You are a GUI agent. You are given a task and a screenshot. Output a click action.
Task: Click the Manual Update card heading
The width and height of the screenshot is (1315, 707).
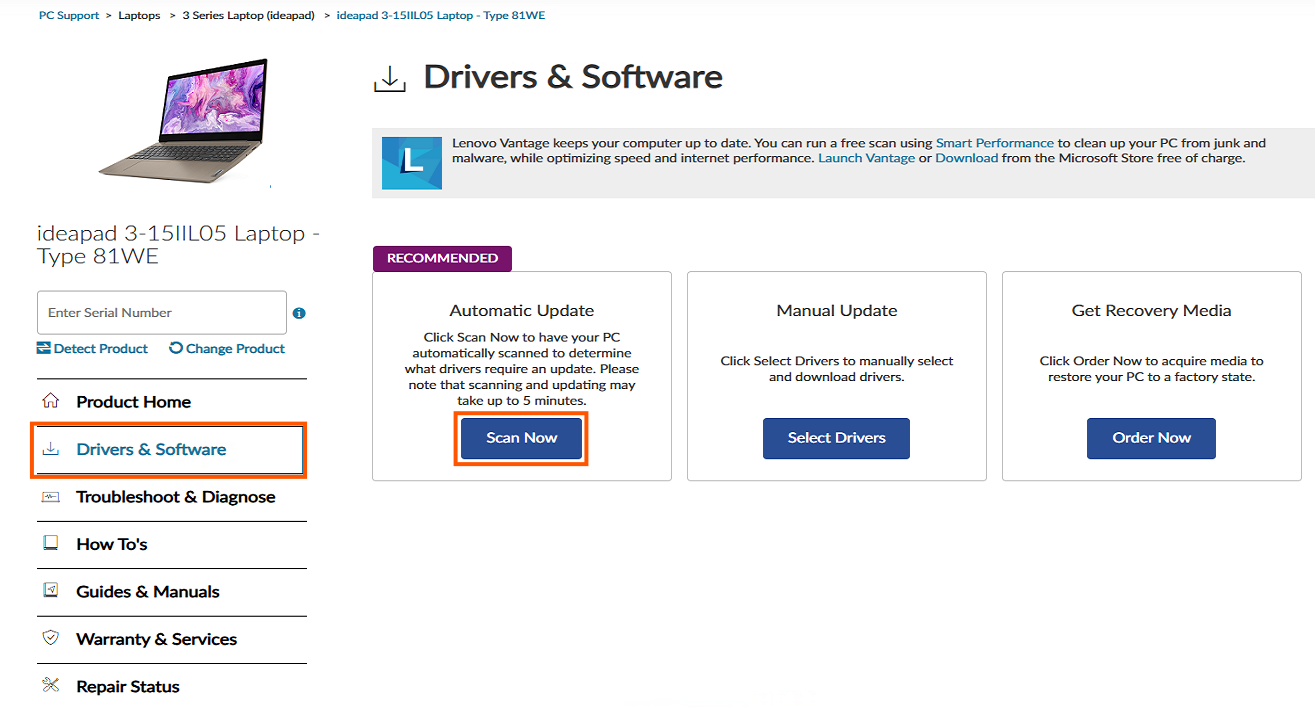pyautogui.click(x=837, y=311)
